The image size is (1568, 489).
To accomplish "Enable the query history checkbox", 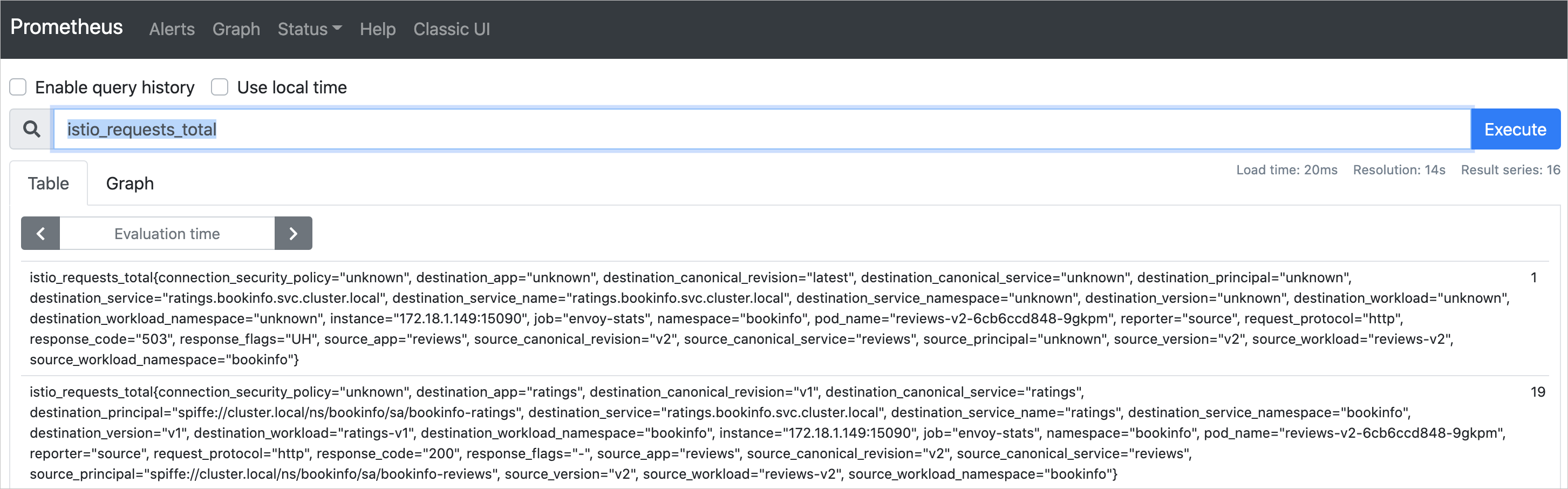I will click(18, 87).
